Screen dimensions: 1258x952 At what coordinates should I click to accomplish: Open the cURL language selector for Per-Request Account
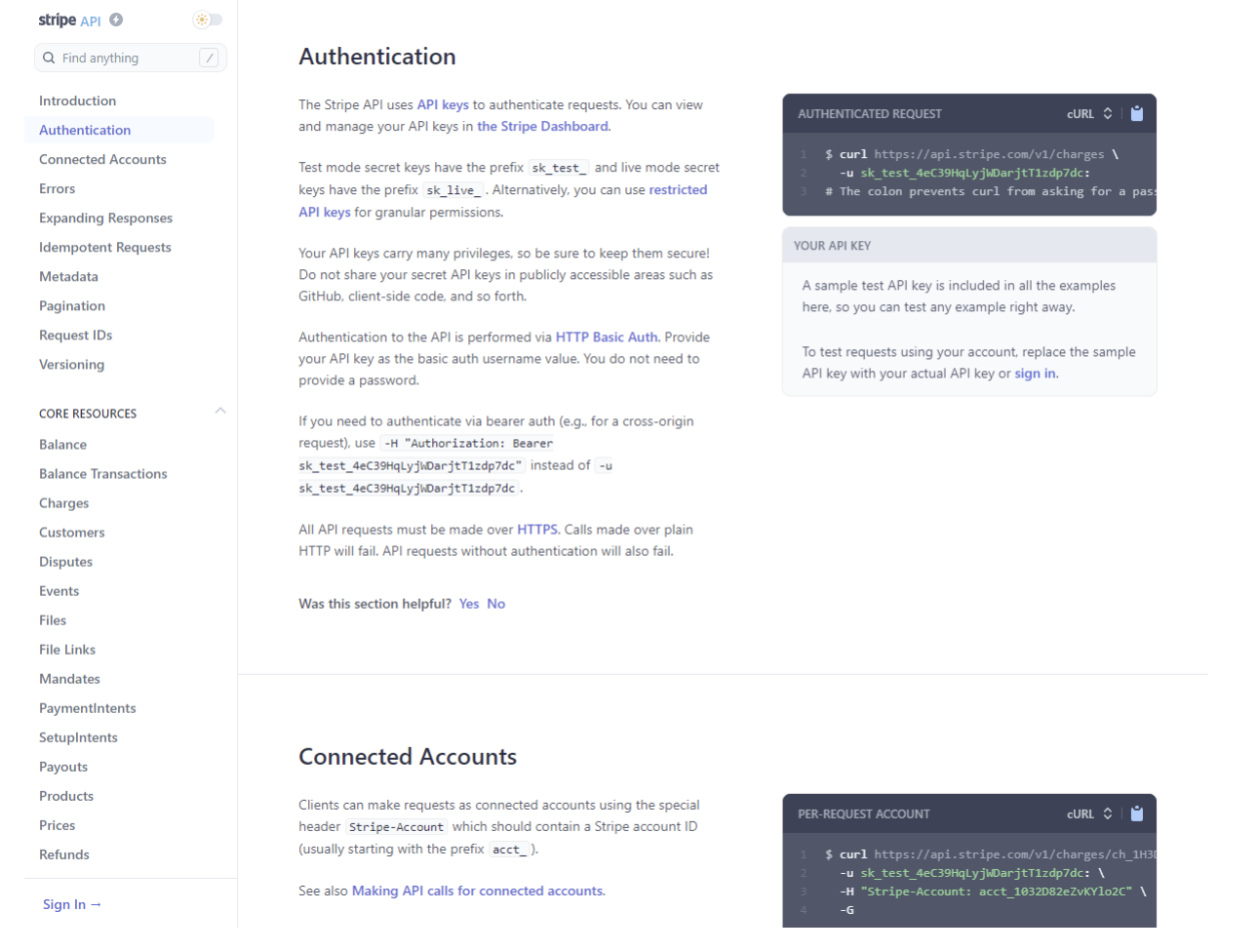pos(1089,814)
